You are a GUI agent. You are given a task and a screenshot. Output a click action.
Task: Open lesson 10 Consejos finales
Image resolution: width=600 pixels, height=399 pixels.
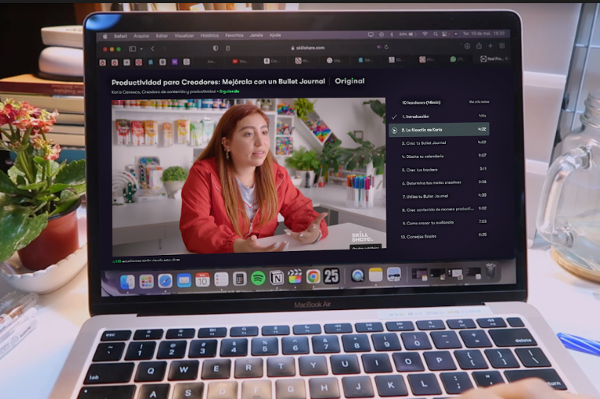pyautogui.click(x=439, y=236)
